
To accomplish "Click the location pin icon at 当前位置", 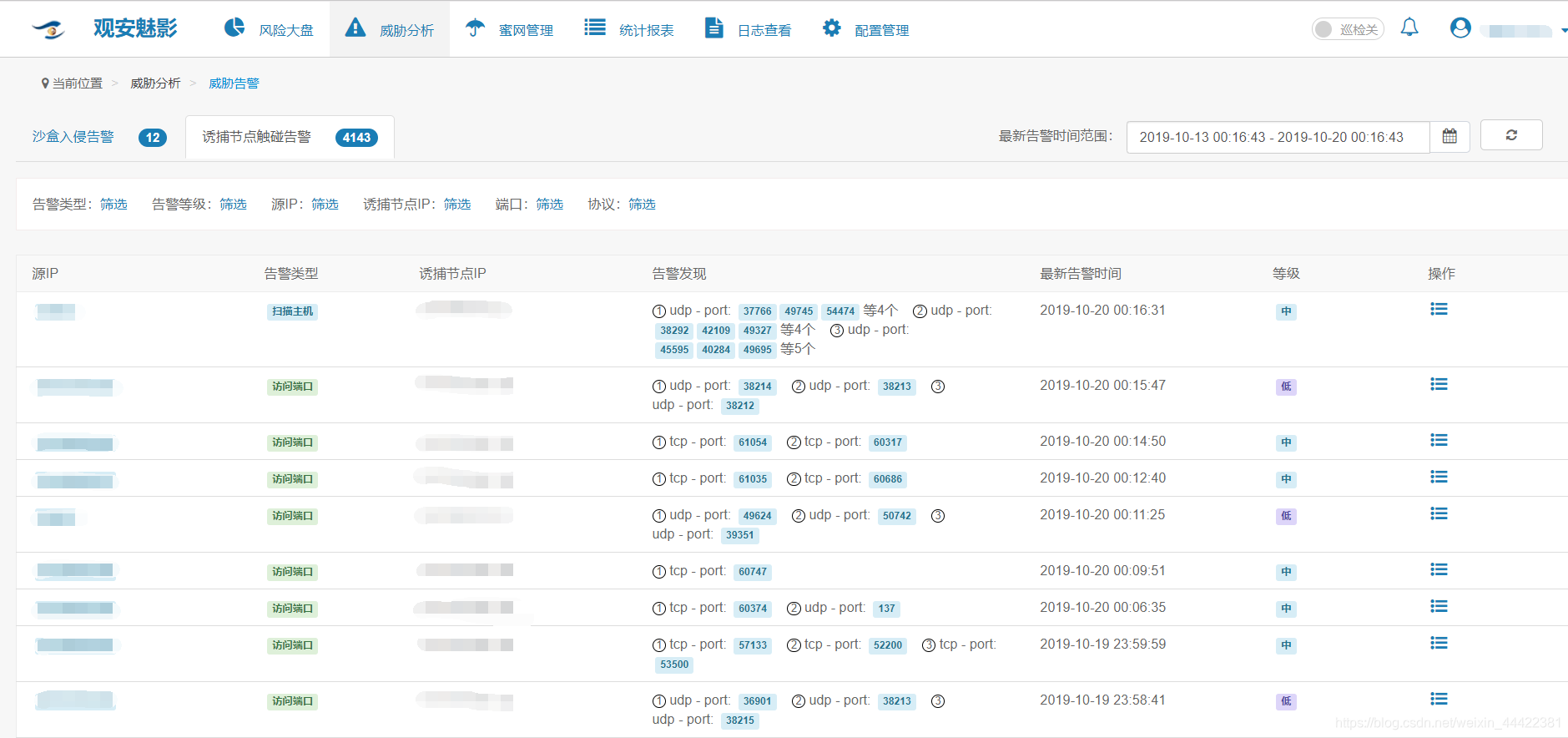I will pyautogui.click(x=45, y=83).
